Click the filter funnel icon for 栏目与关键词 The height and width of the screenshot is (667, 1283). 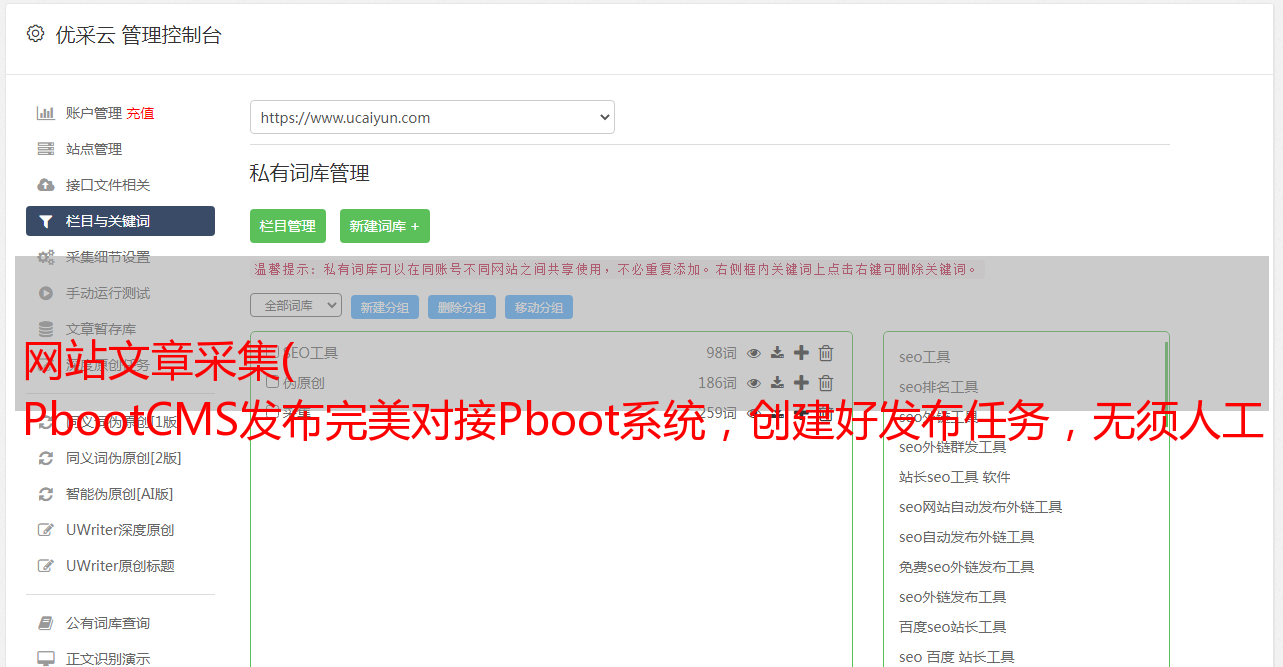point(46,221)
